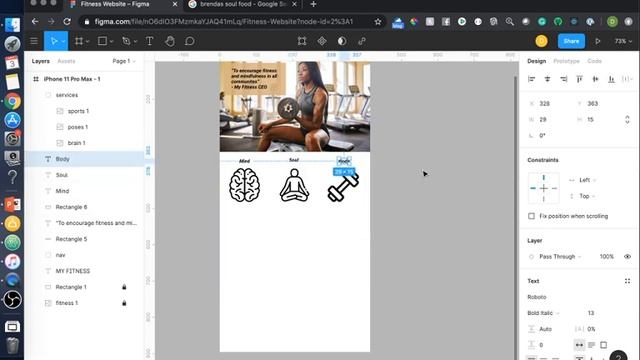Click the Align left icon
The image size is (640, 360).
(531, 79)
